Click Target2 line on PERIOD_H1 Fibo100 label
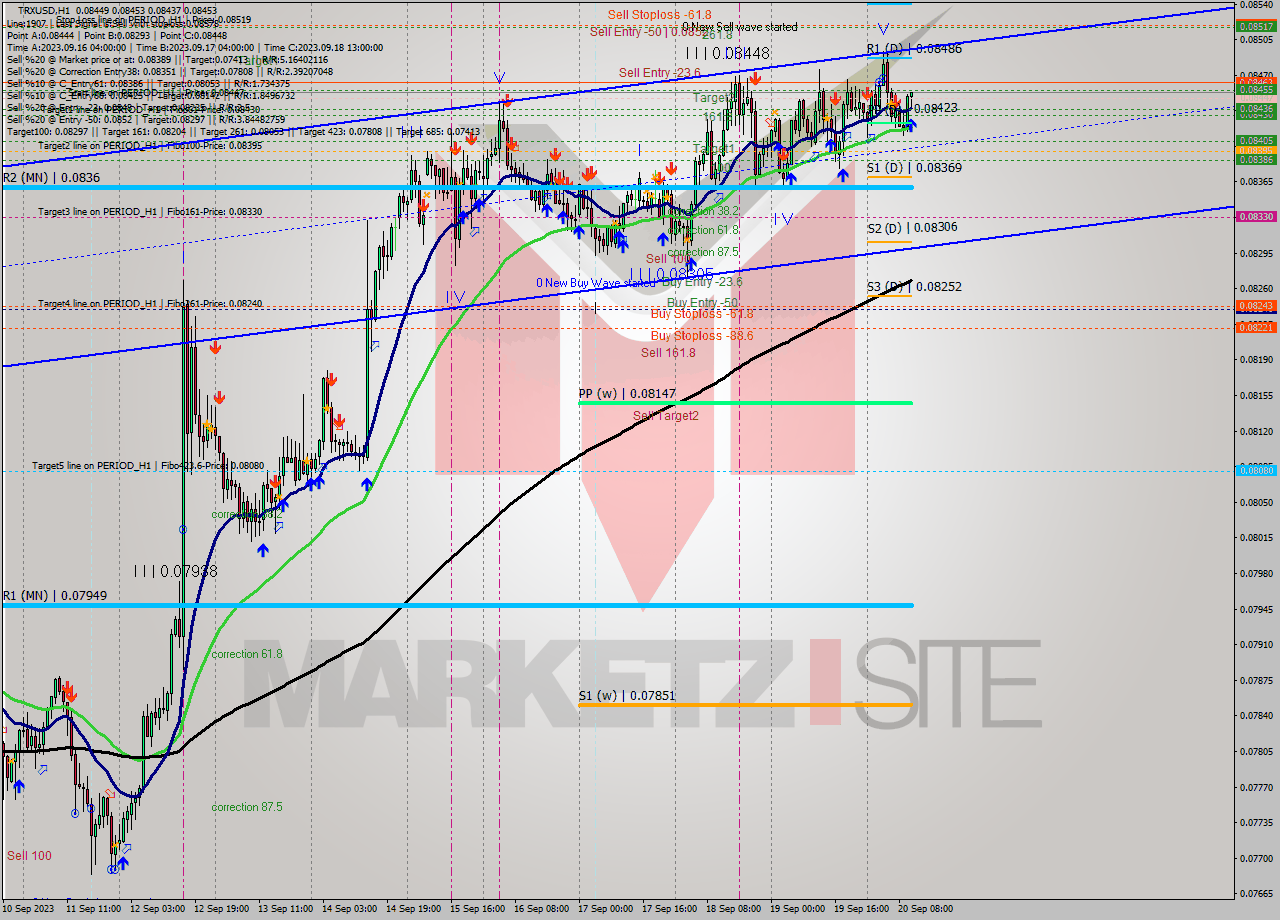This screenshot has width=1280, height=920. pyautogui.click(x=150, y=146)
